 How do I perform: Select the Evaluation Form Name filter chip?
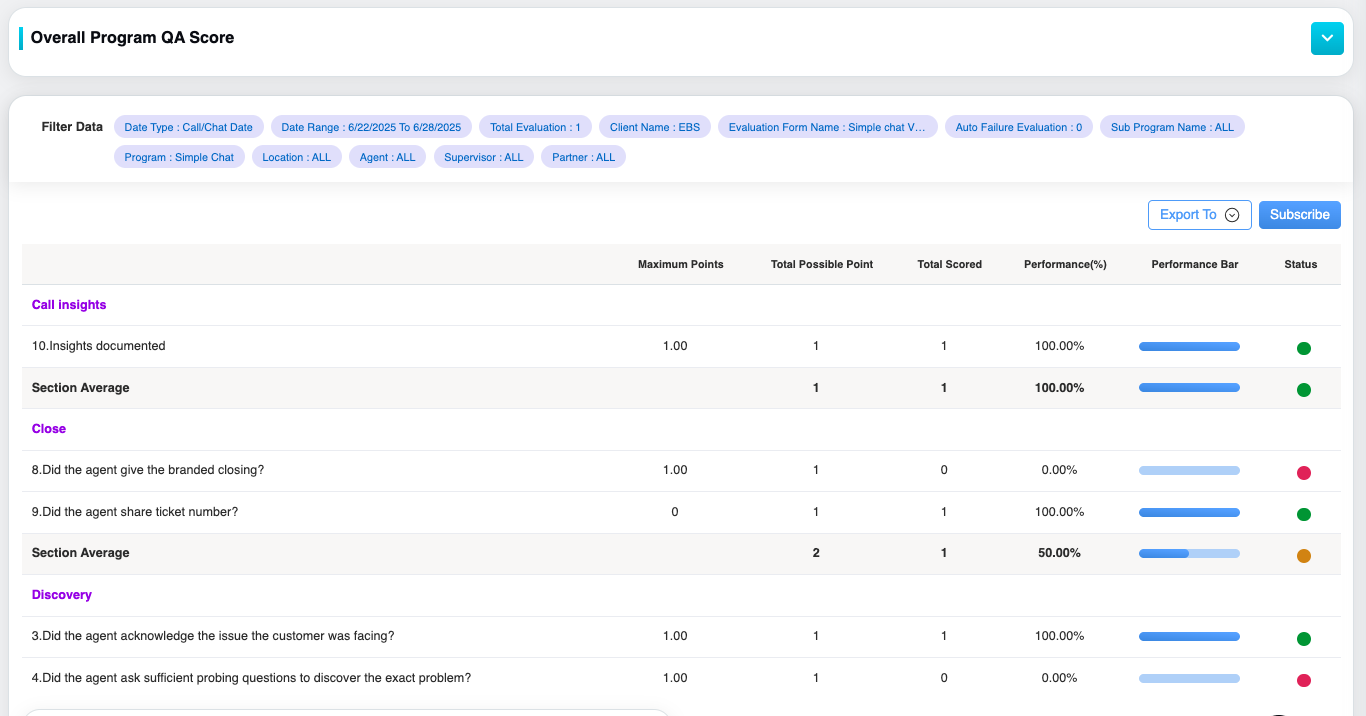pos(827,127)
